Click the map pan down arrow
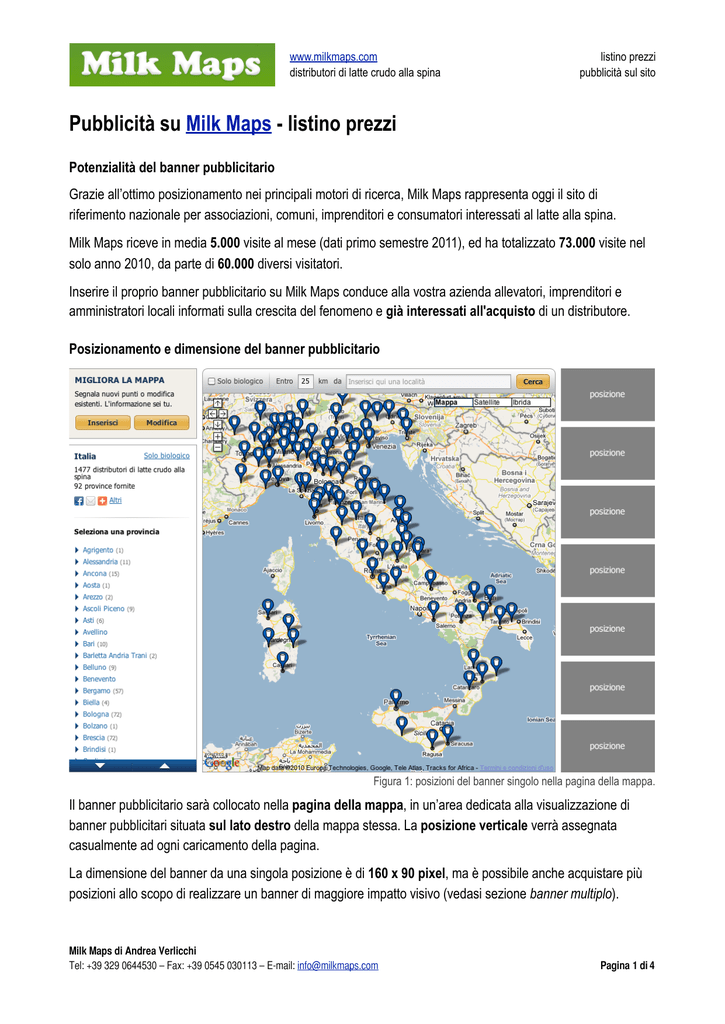This screenshot has width=725, height=1024. click(x=218, y=424)
